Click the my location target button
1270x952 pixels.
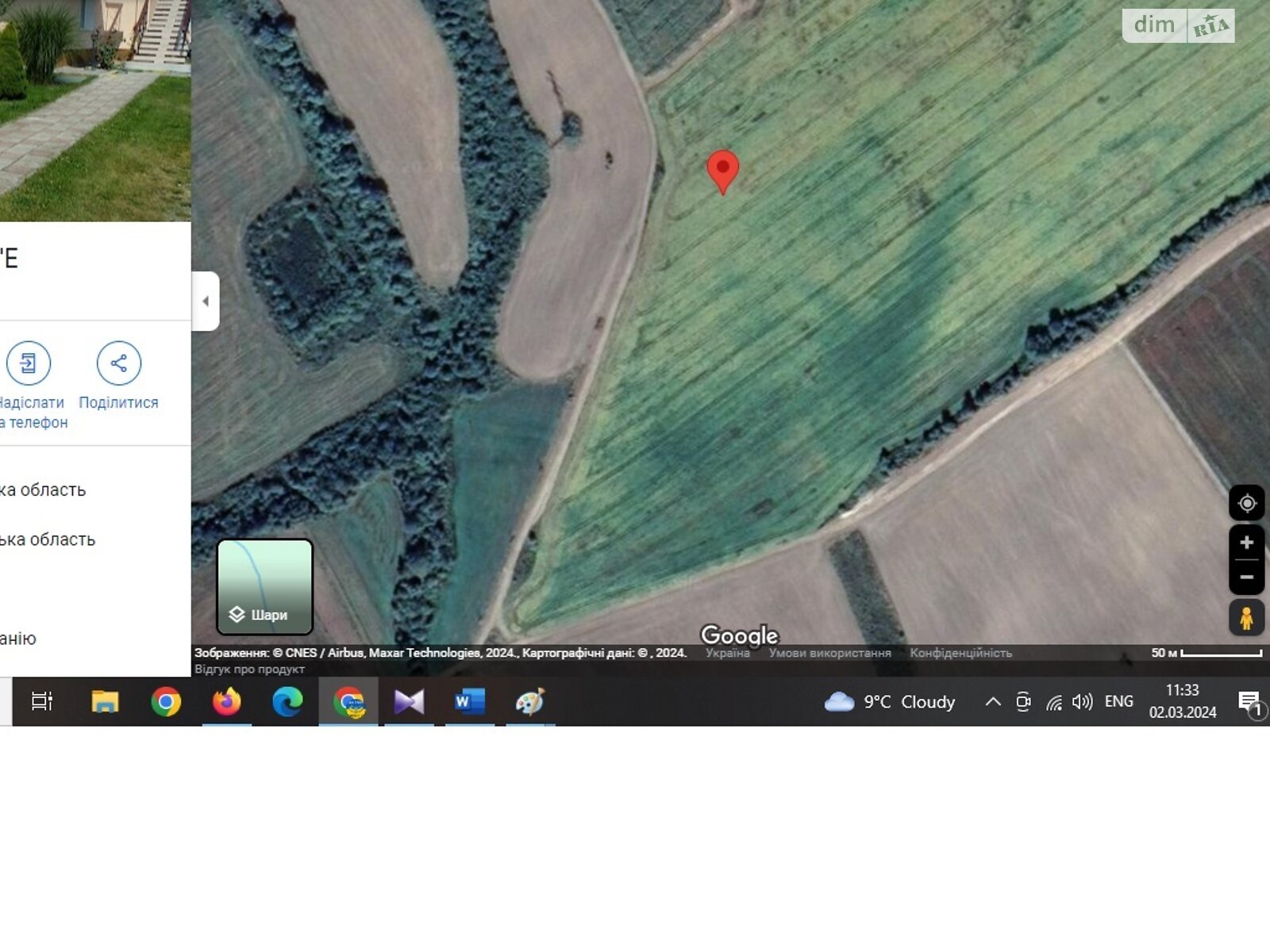(x=1246, y=503)
